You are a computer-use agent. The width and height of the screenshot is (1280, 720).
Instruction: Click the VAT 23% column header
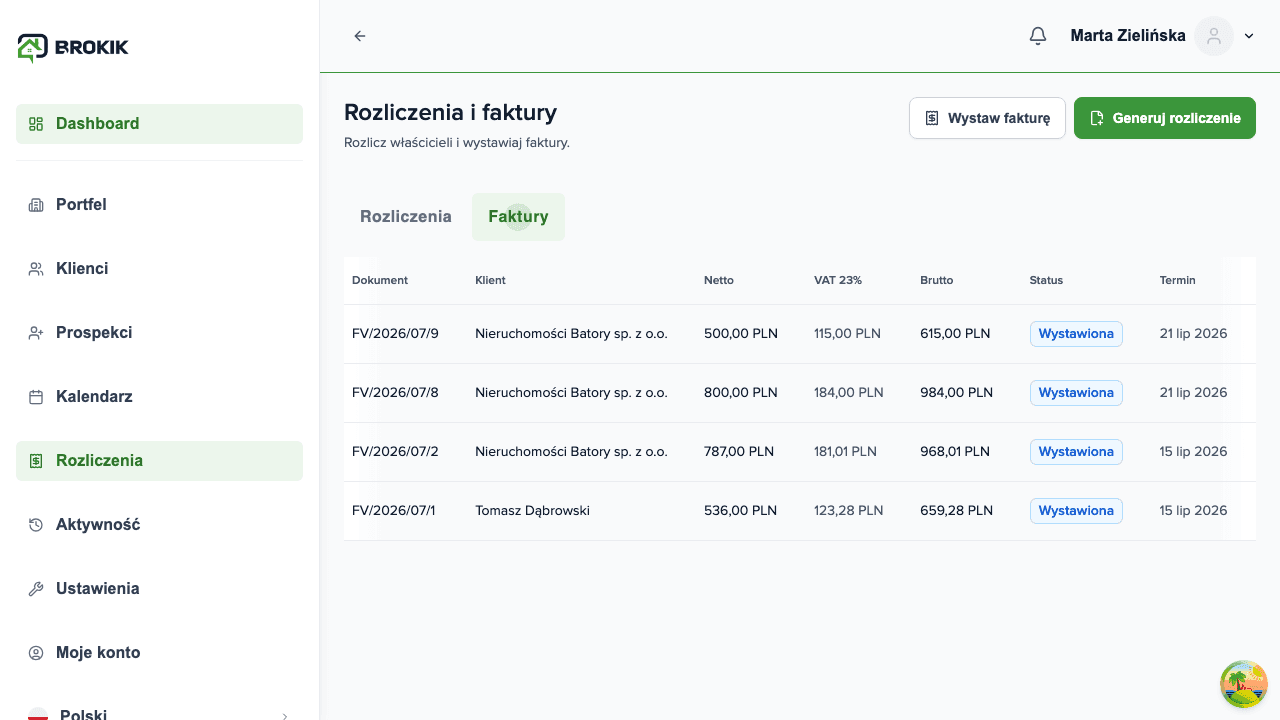(x=838, y=281)
